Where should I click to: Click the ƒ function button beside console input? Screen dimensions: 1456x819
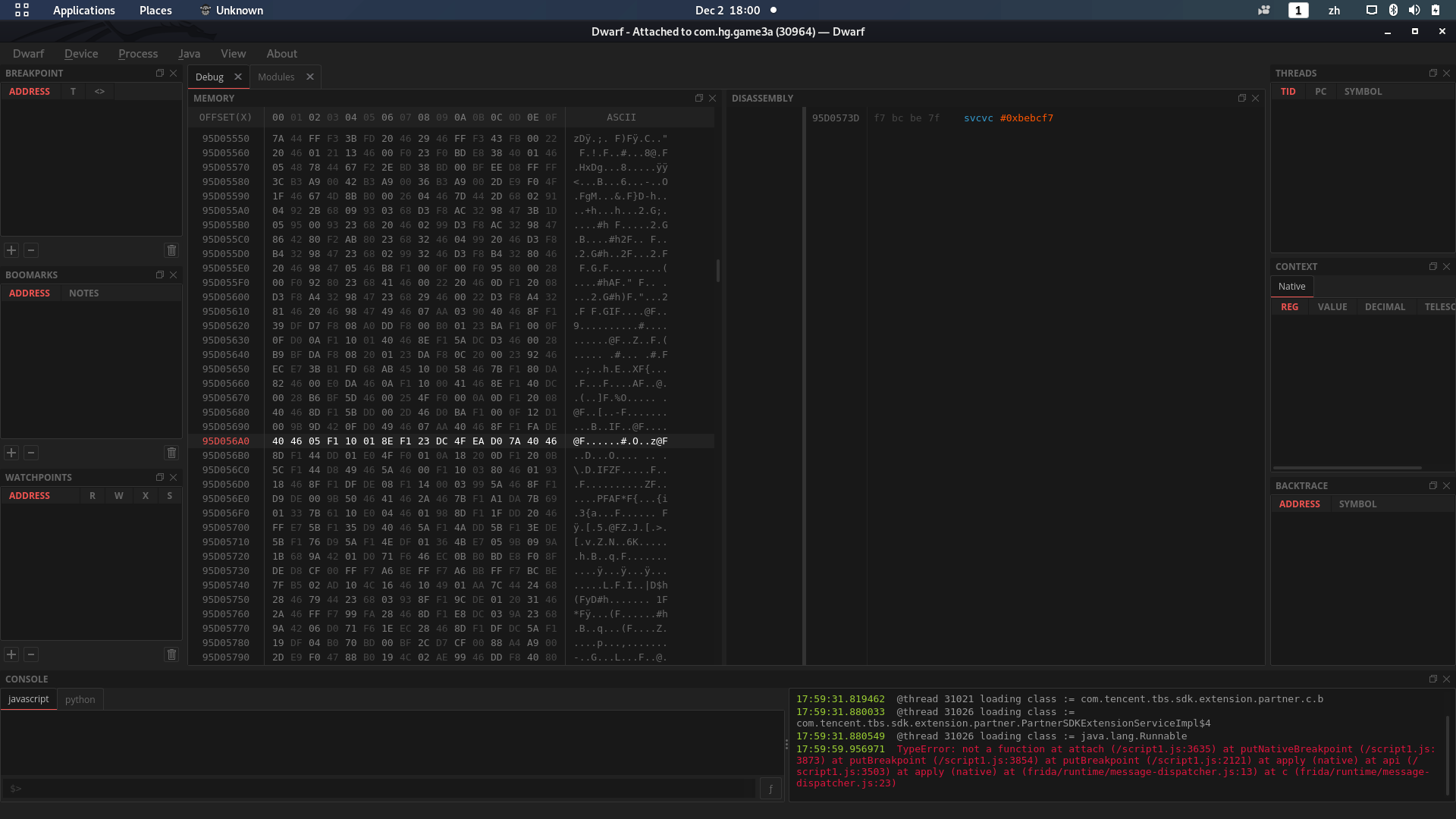(x=770, y=789)
